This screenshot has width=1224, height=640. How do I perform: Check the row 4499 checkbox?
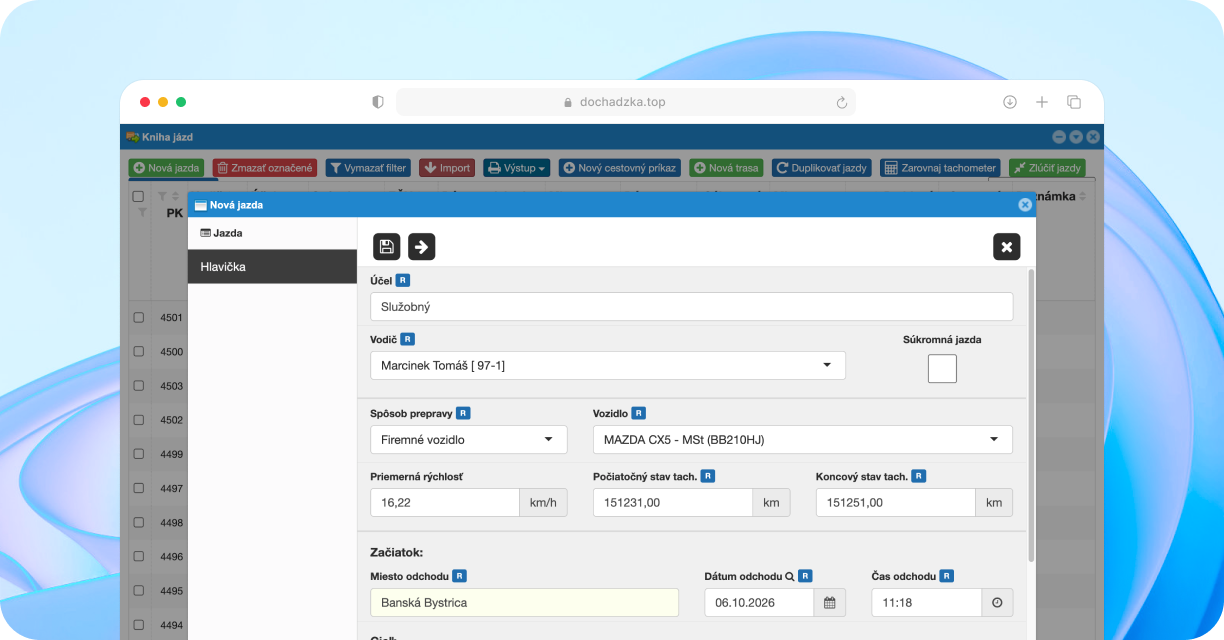139,454
